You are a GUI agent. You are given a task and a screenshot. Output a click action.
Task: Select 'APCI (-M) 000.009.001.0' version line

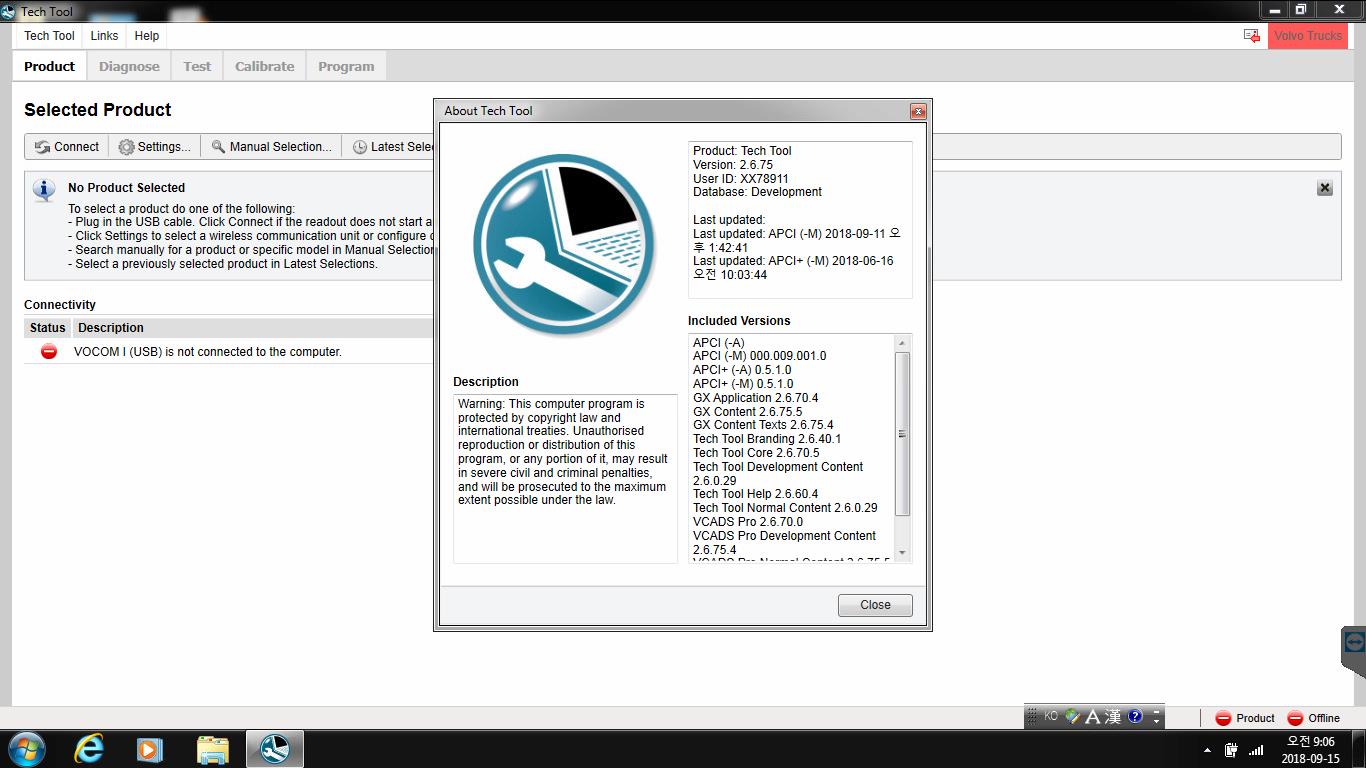coord(760,356)
